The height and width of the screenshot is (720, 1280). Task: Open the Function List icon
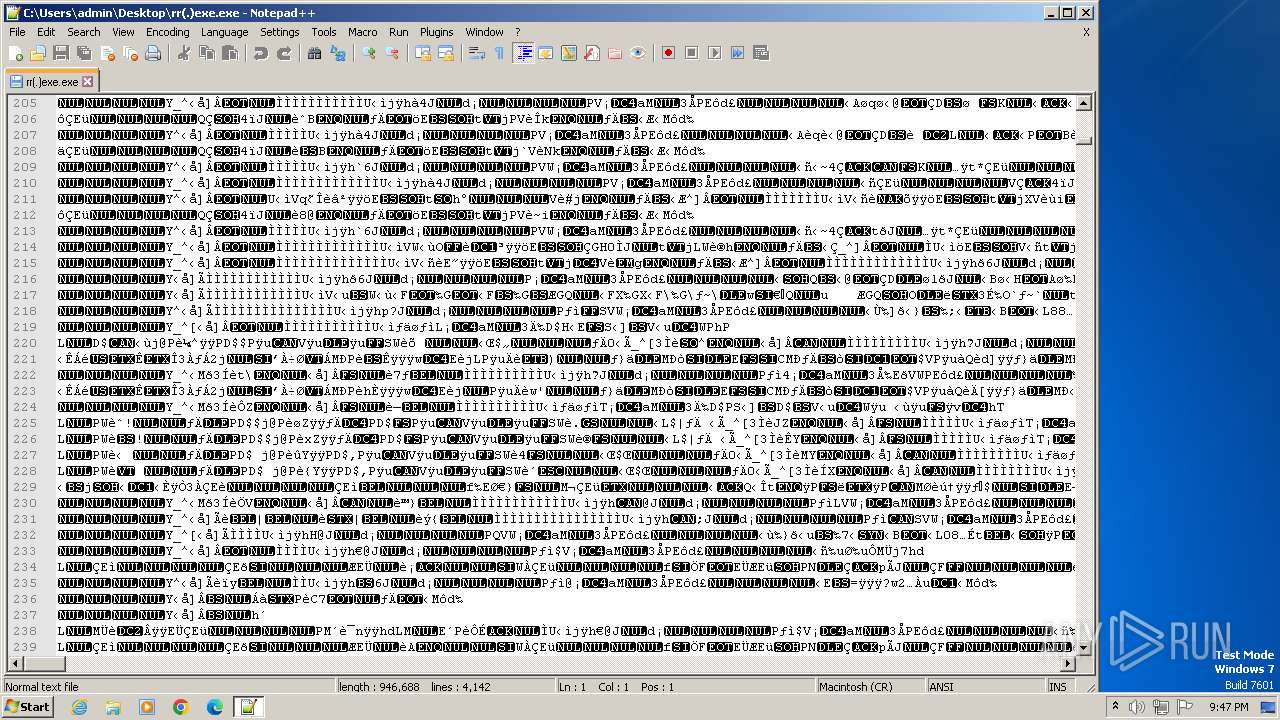pos(592,53)
